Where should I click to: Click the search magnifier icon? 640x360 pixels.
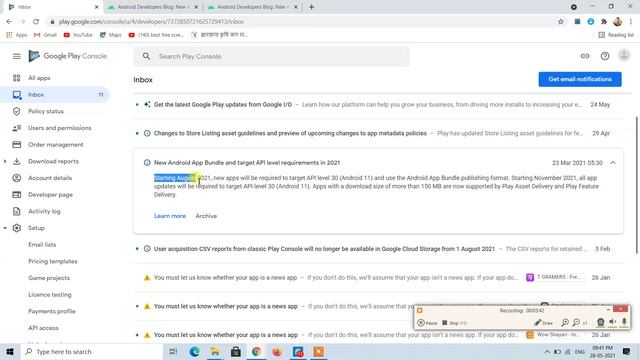[146, 56]
